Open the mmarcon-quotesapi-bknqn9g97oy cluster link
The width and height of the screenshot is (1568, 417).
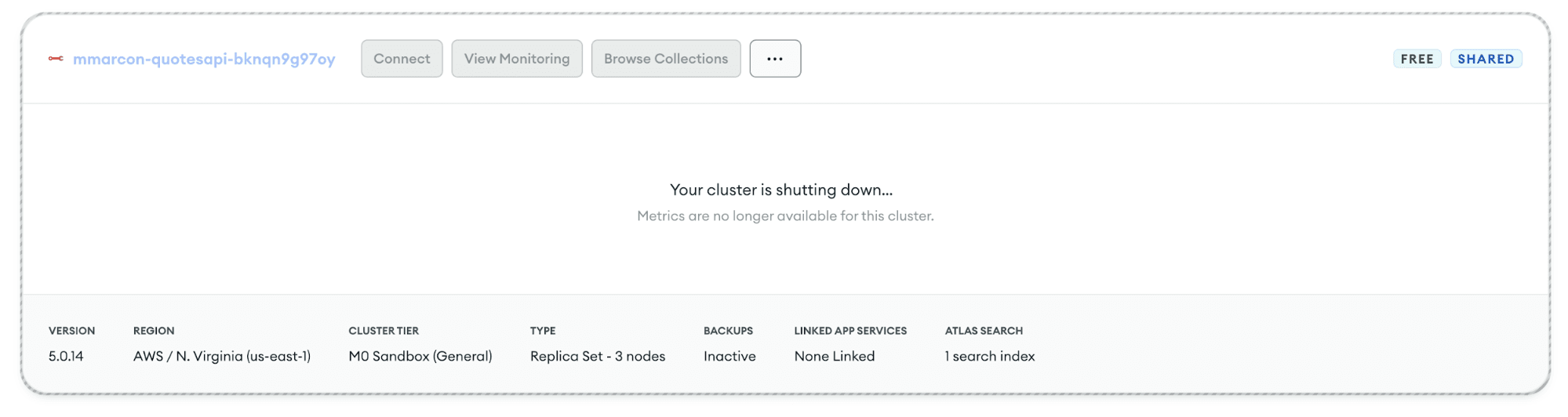[x=204, y=59]
